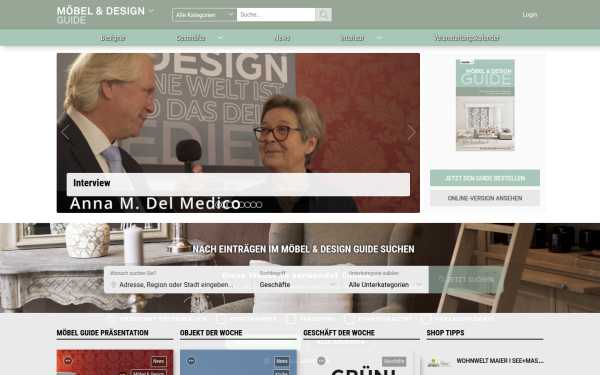Enable the Unklassifizierte cookie checkbox
The width and height of the screenshot is (600, 375).
tap(426, 319)
